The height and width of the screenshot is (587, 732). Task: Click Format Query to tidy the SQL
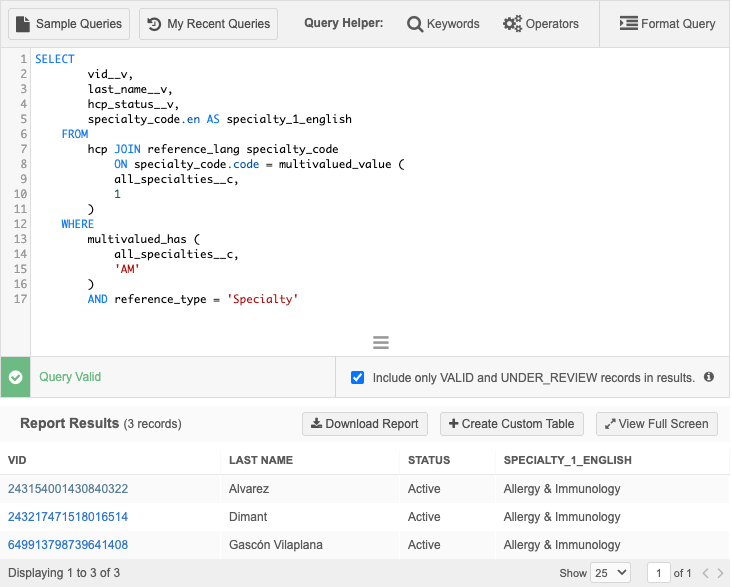667,24
